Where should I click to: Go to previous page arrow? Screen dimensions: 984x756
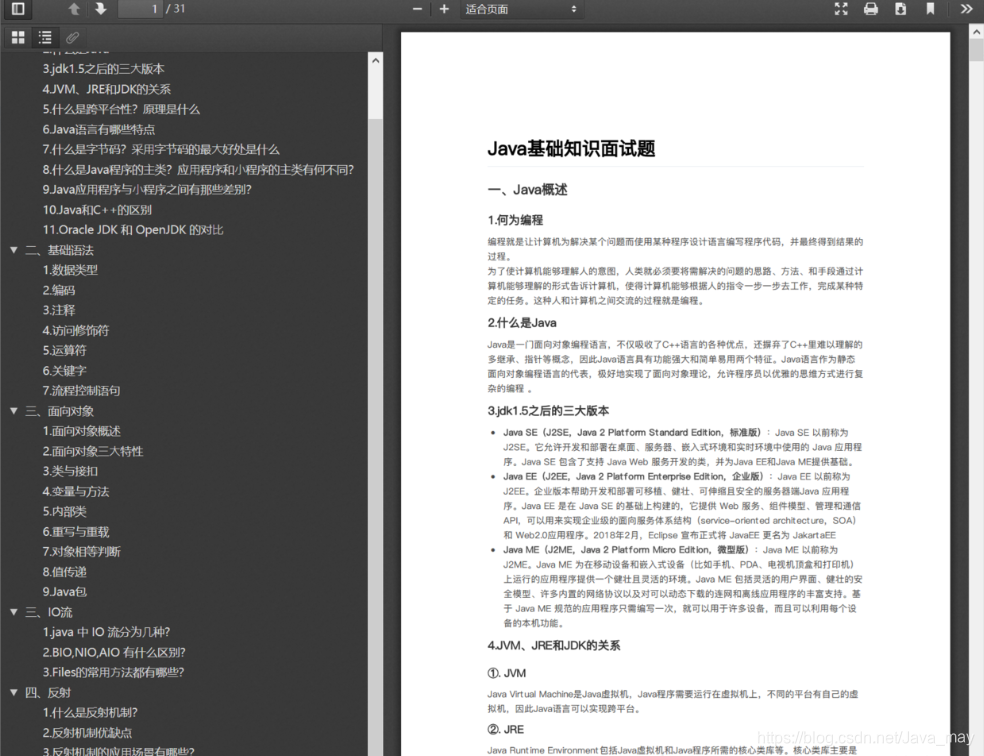pos(74,9)
